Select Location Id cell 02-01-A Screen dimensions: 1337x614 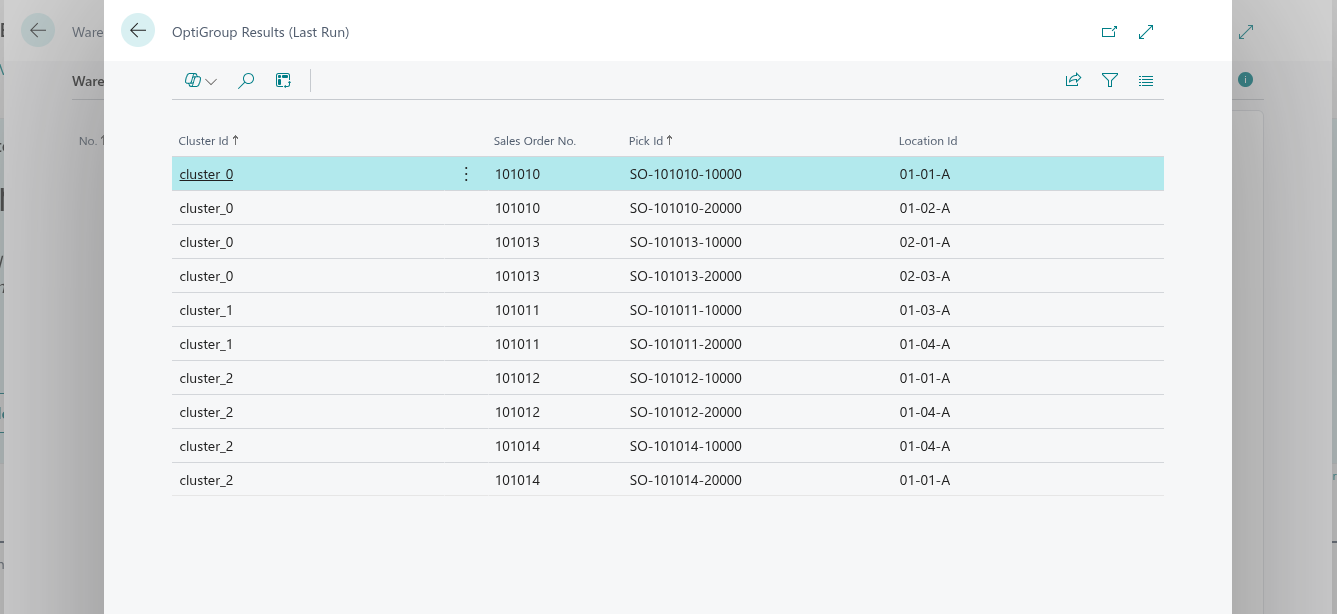(924, 242)
